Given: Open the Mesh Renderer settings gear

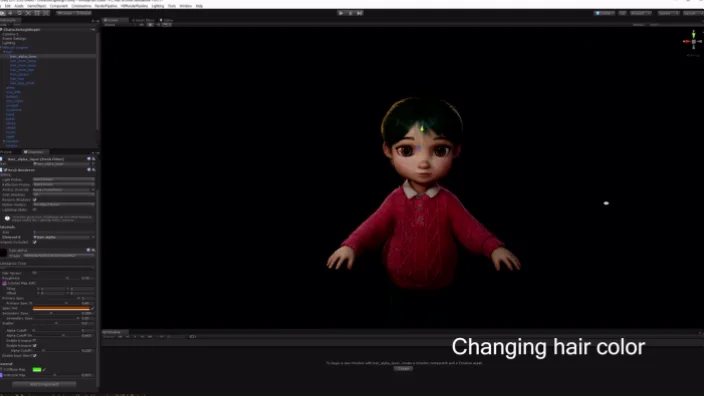Looking at the screenshot, I should click(x=93, y=170).
